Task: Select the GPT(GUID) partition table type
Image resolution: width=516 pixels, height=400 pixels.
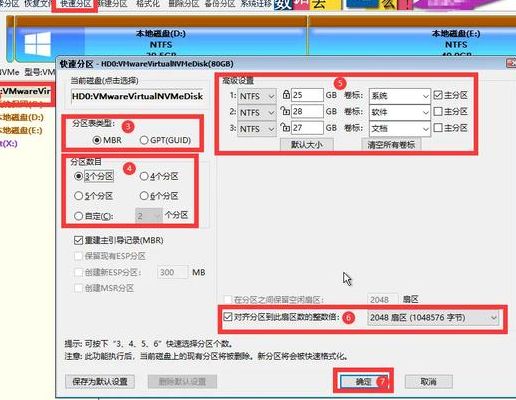Action: [166, 140]
